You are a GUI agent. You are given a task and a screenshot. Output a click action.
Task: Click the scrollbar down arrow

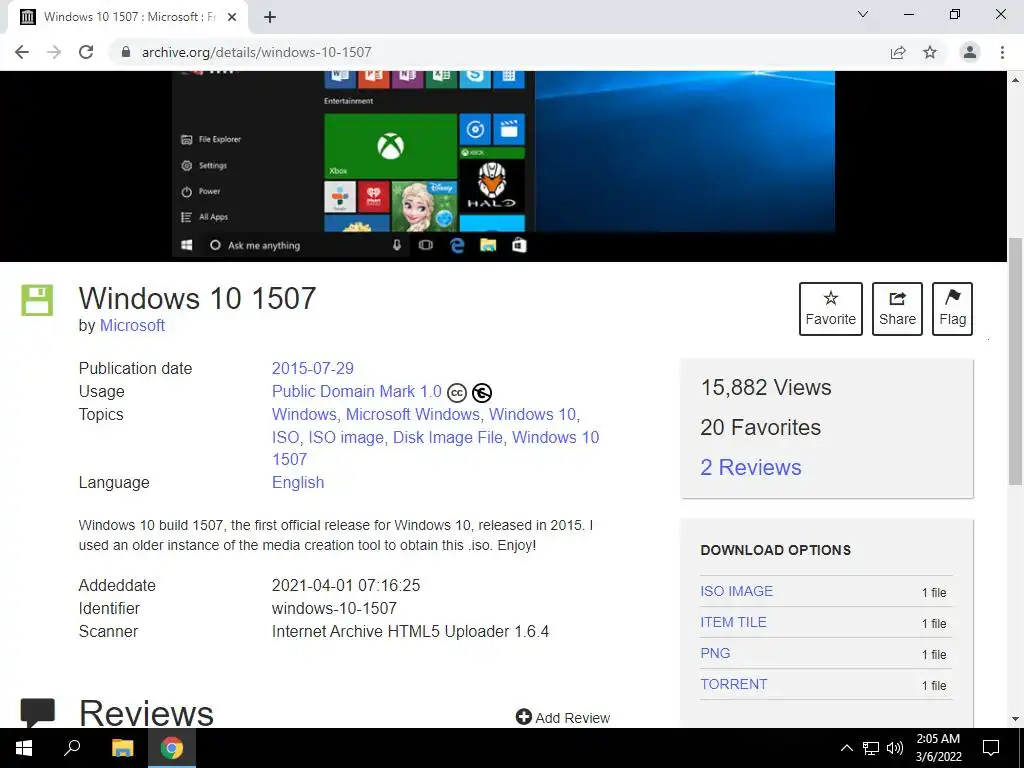coord(1015,719)
